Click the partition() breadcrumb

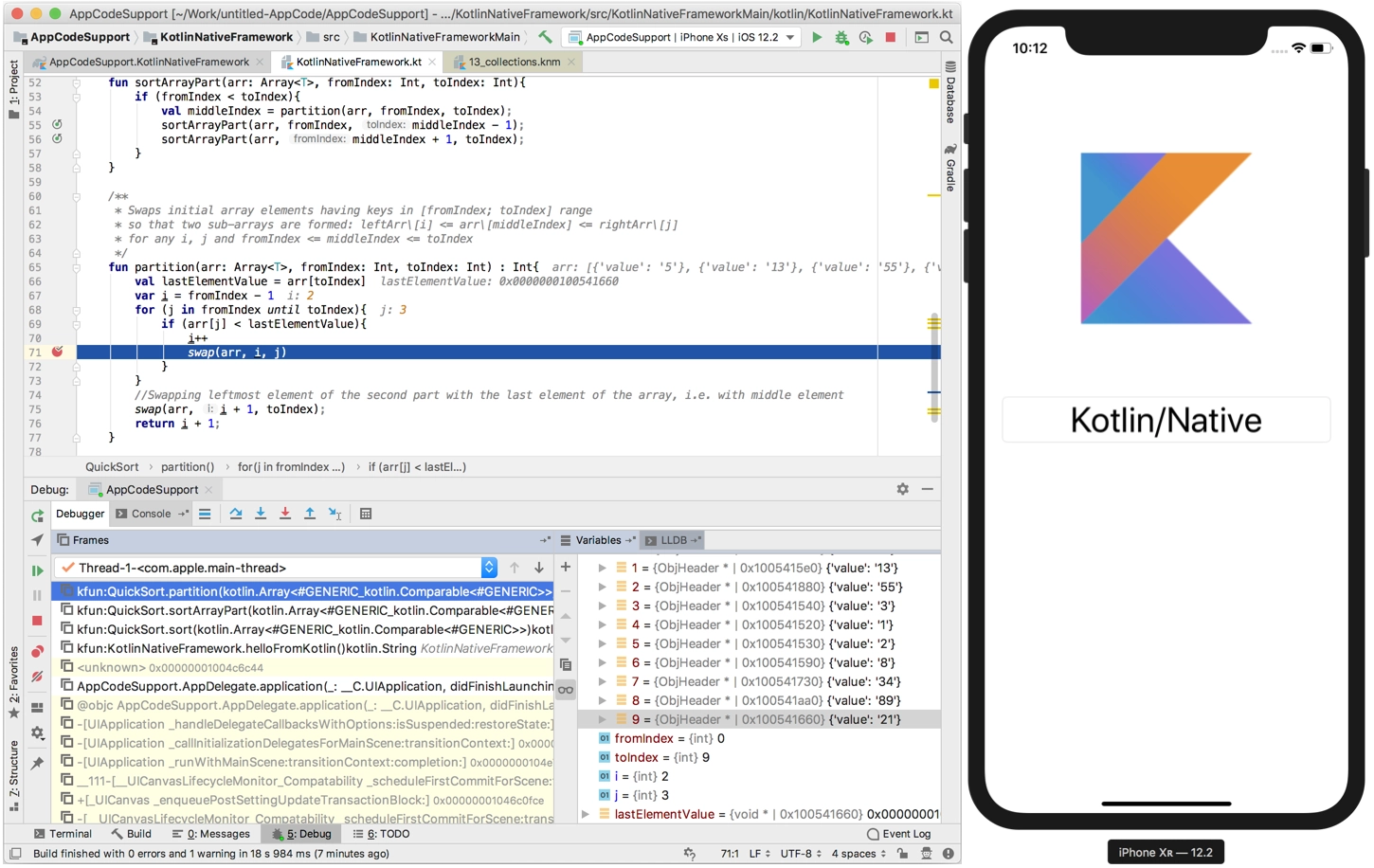click(x=188, y=467)
